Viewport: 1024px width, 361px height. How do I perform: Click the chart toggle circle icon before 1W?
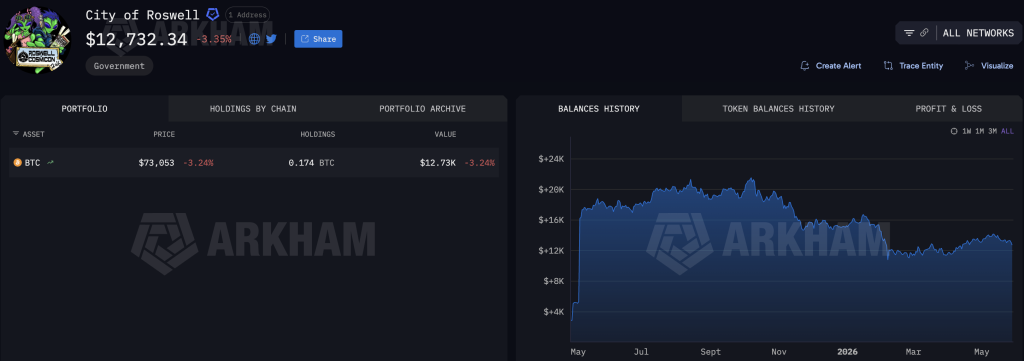[954, 131]
